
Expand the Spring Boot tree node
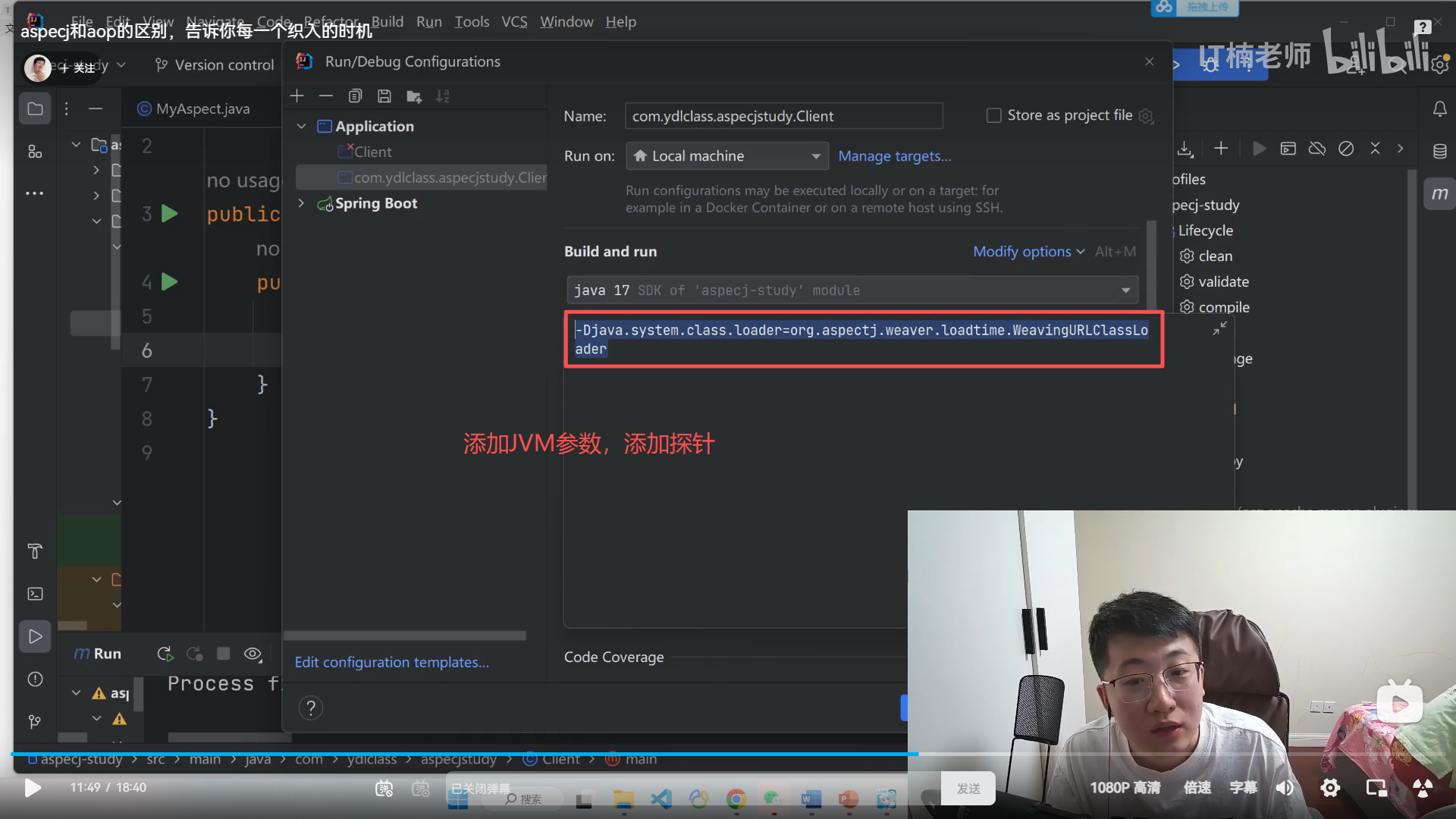301,203
